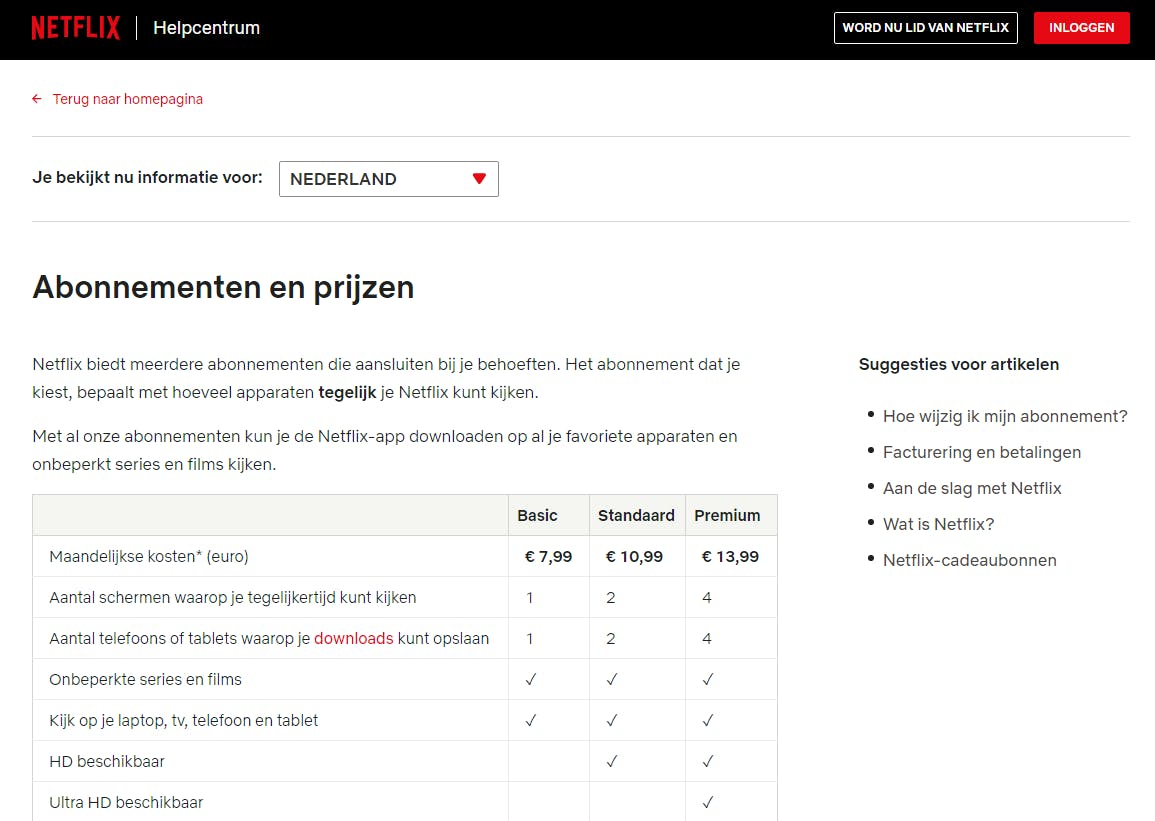Click Premium checkmark in 'Onbeperkte series en films' row
Image resolution: width=1155 pixels, height=821 pixels.
tap(707, 680)
